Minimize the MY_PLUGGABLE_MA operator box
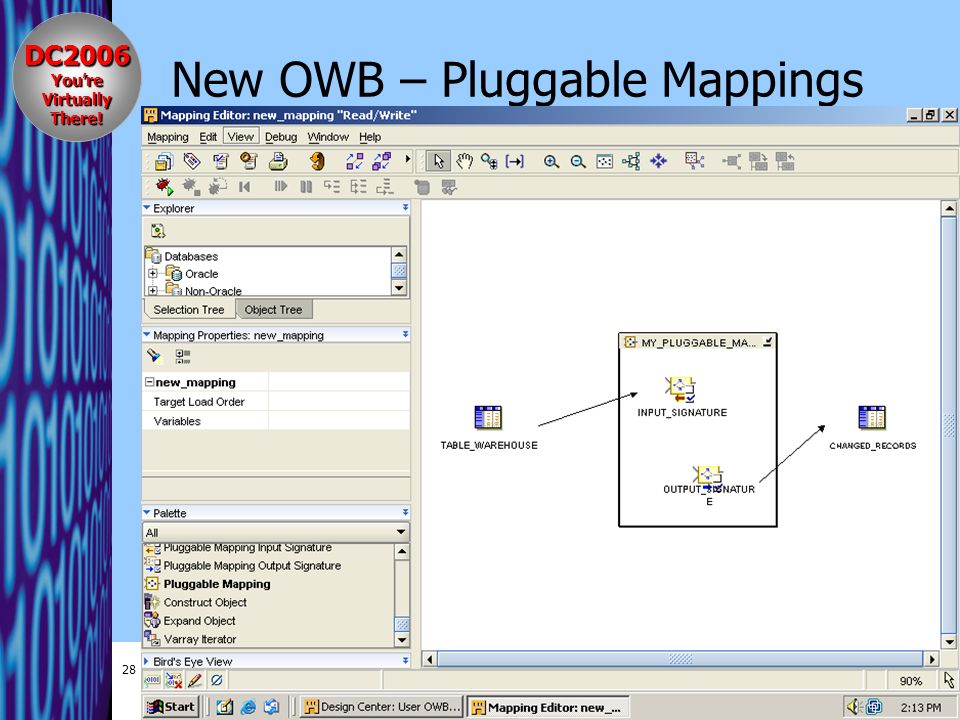Viewport: 960px width, 720px height. tap(767, 342)
